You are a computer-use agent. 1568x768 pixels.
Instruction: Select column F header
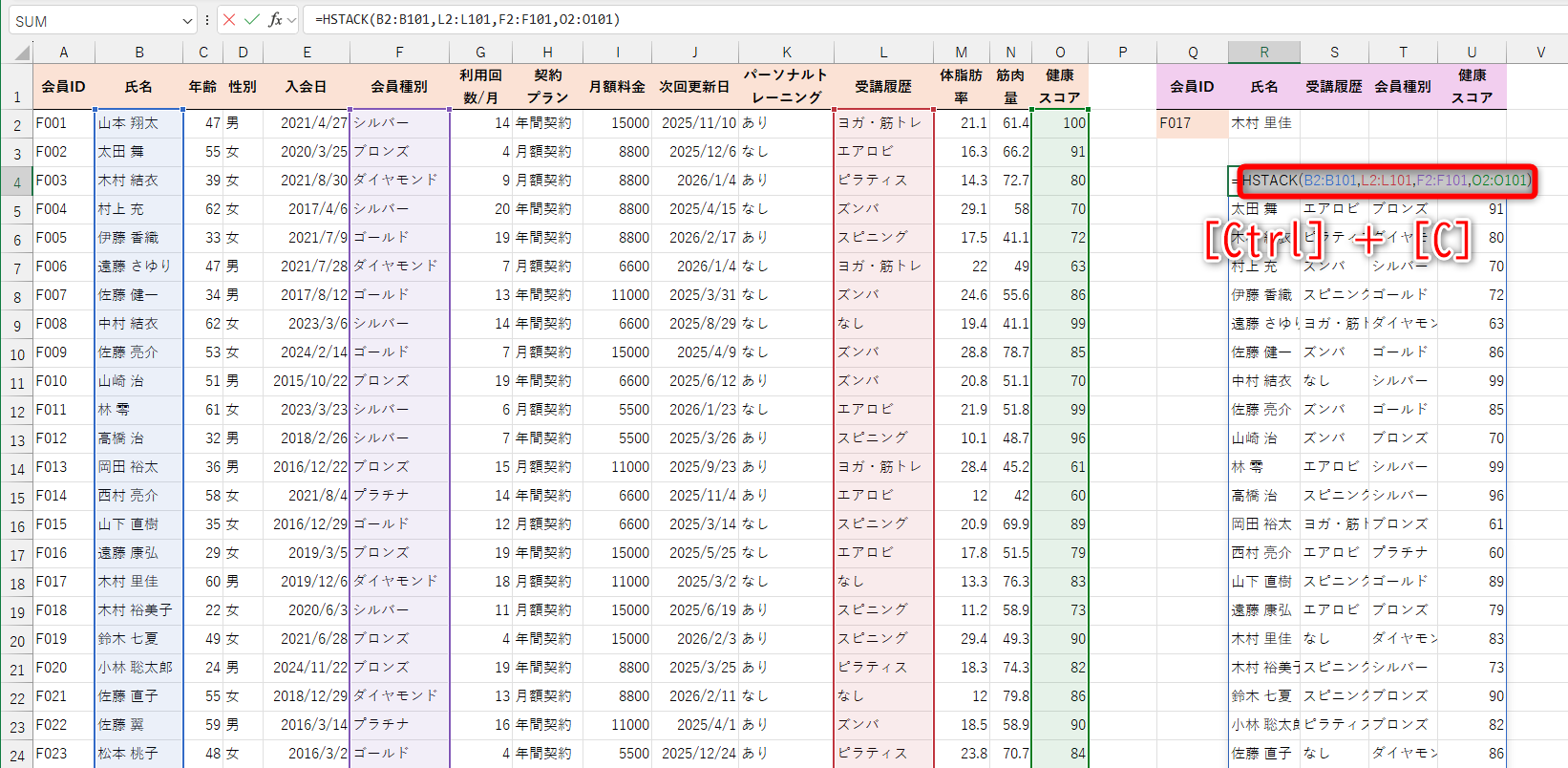399,53
